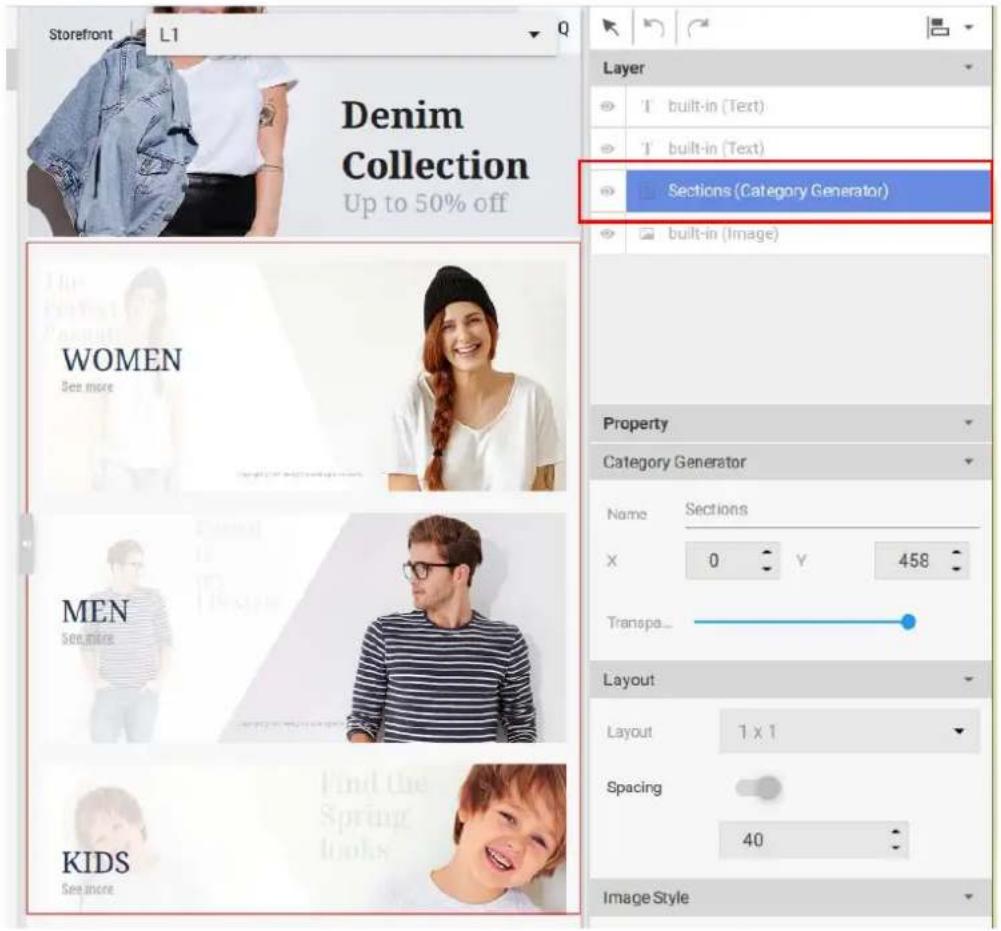1001x931 pixels.
Task: Click the Sections layer type icon
Action: (647, 191)
